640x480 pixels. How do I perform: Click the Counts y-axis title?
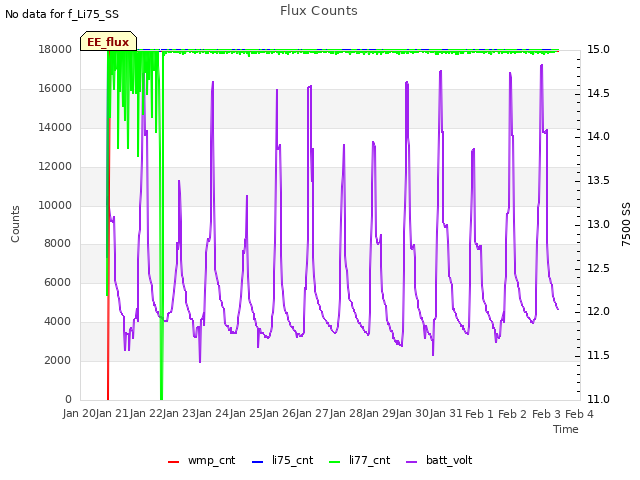pyautogui.click(x=15, y=224)
